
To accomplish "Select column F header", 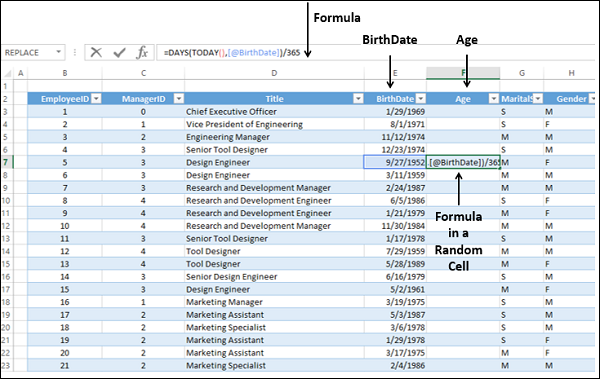I will coord(463,73).
